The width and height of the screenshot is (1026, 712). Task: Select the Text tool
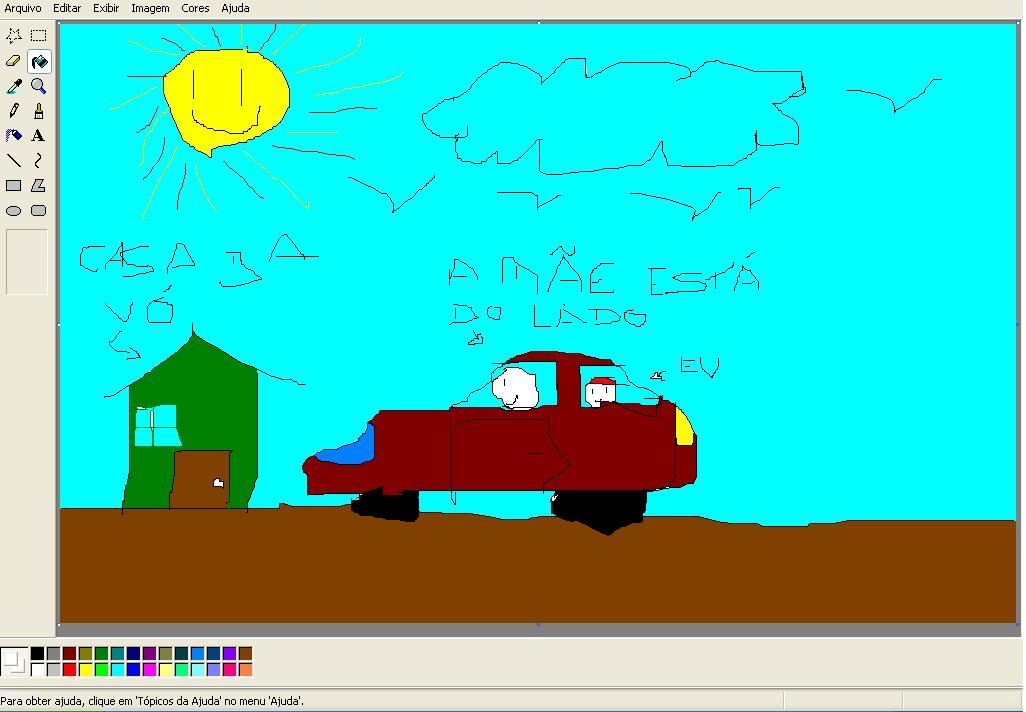click(37, 135)
